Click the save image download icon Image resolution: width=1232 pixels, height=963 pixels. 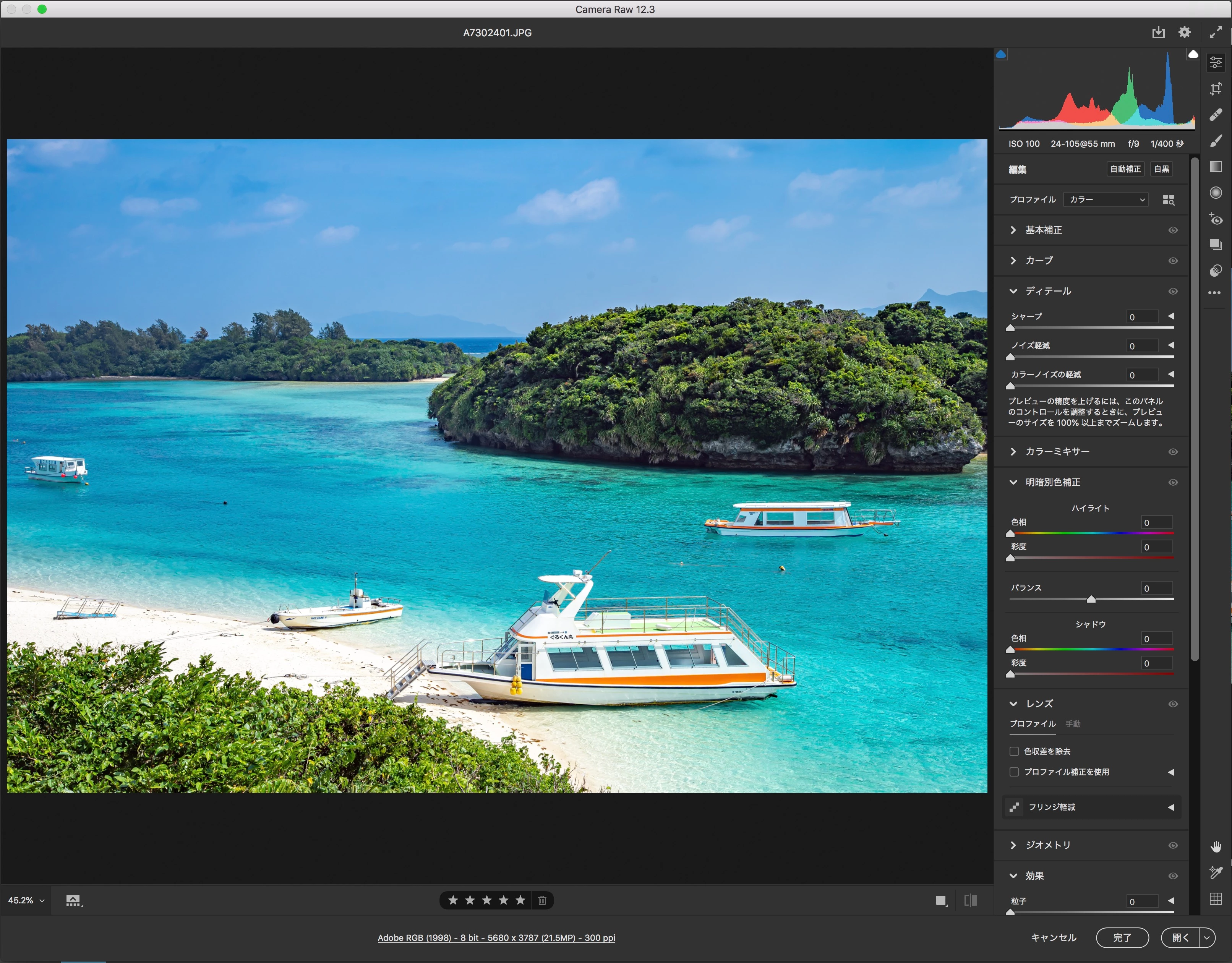(x=1158, y=32)
